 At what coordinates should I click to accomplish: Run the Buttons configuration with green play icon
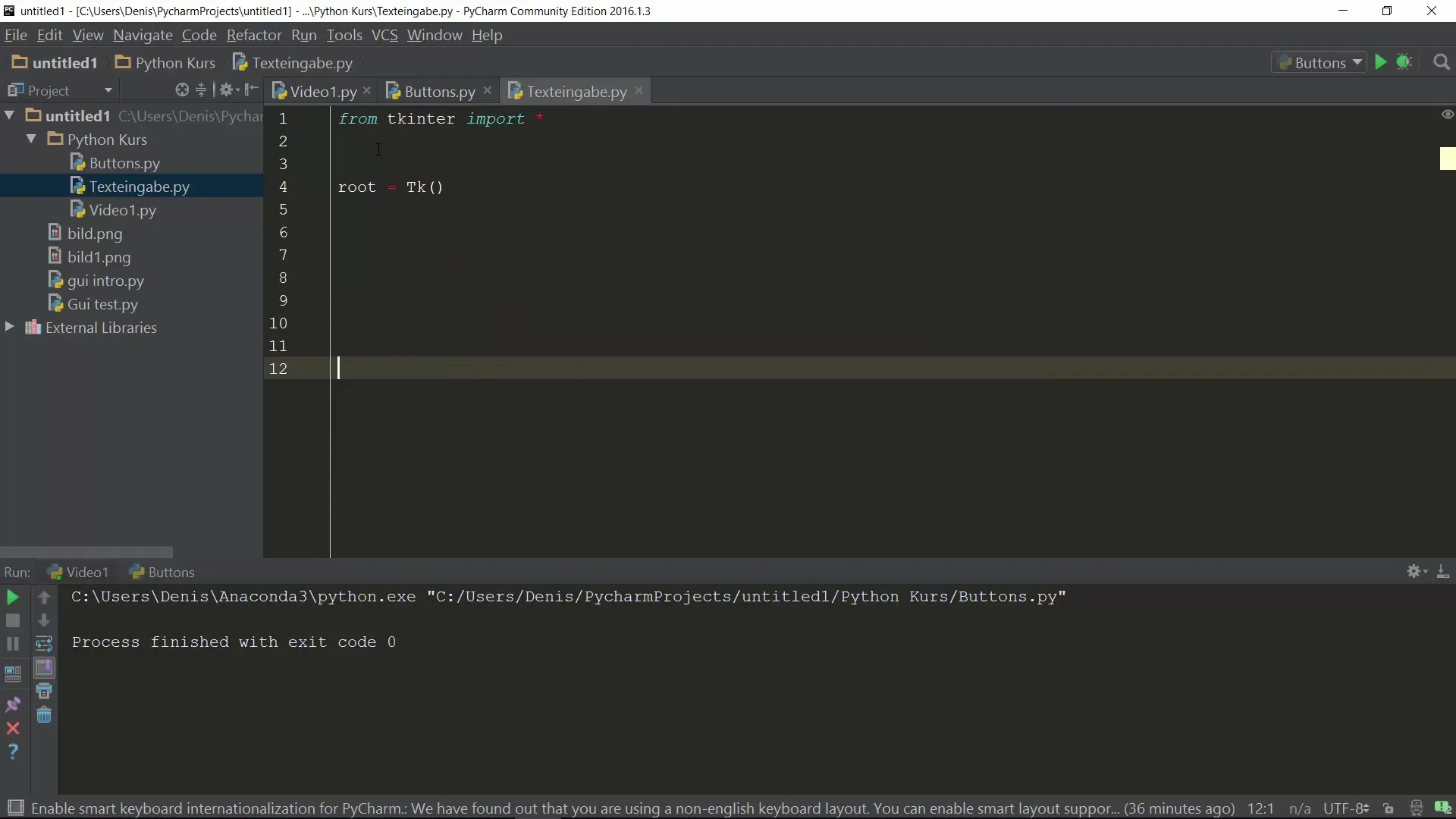click(x=1381, y=62)
